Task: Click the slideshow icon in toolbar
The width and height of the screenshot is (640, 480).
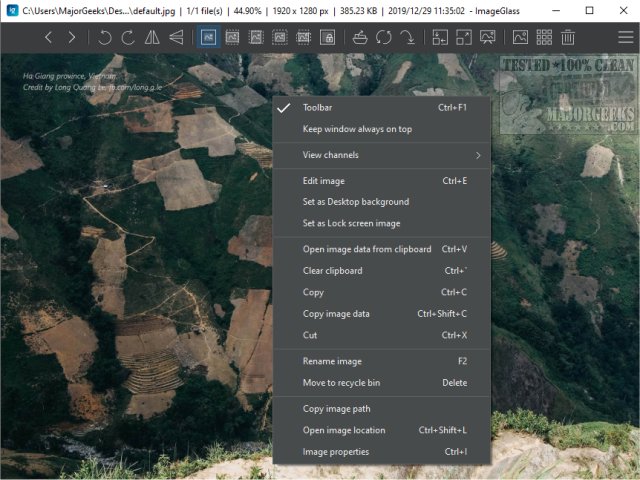Action: [x=488, y=38]
